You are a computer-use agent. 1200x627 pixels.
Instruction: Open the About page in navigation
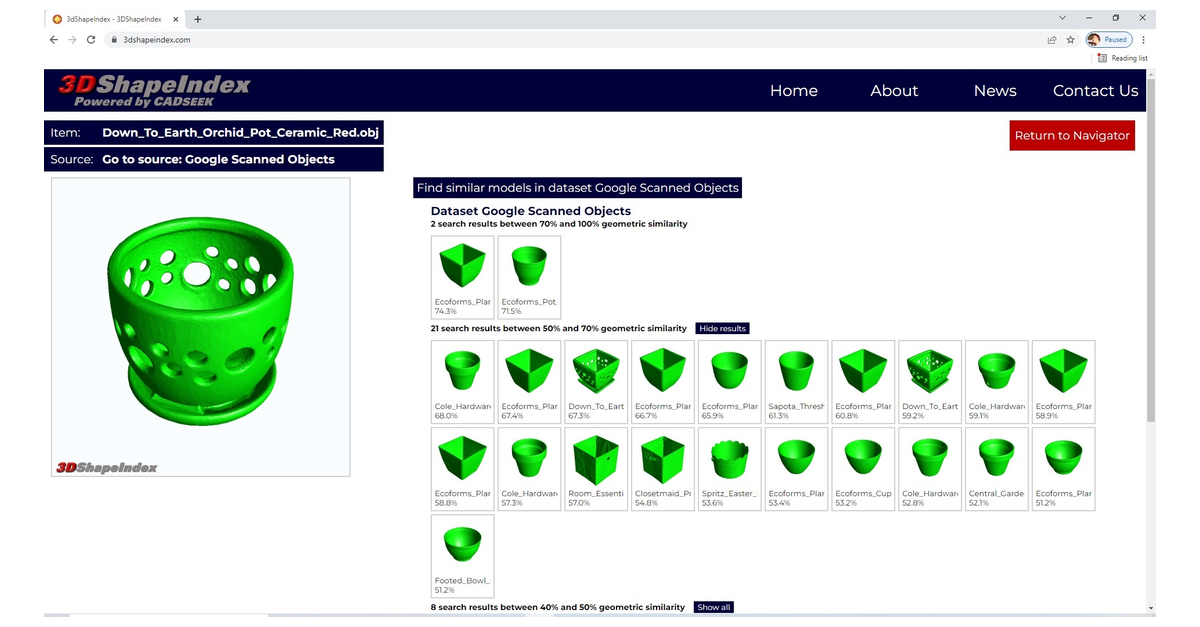893,91
